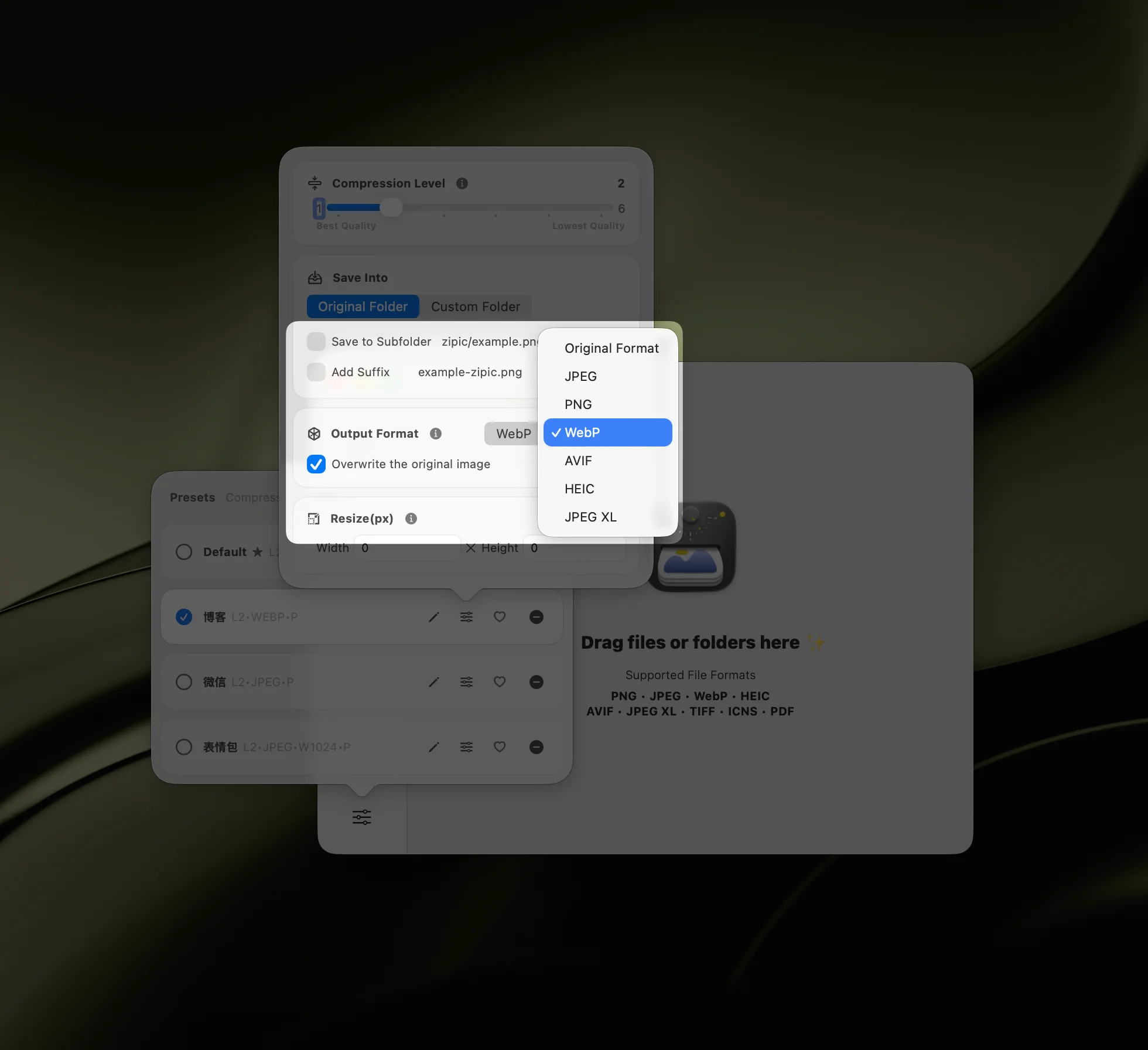Image resolution: width=1148 pixels, height=1050 pixels.
Task: Select AVIF from the format list
Action: 578,461
